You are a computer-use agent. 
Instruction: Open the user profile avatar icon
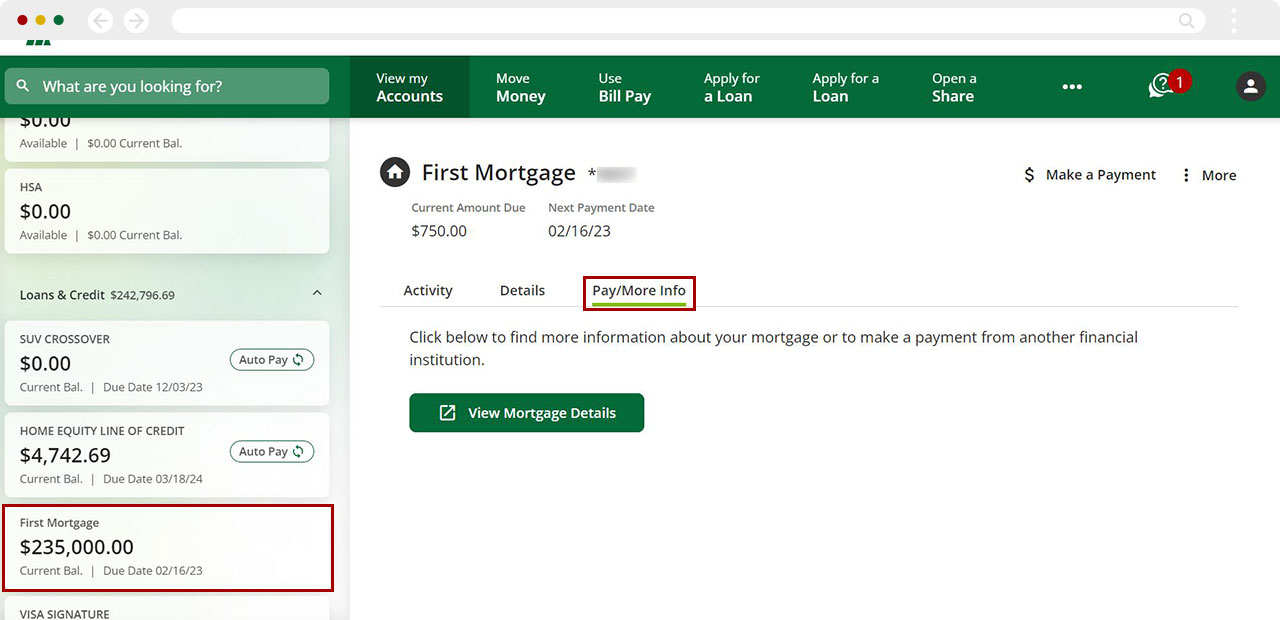pyautogui.click(x=1251, y=86)
